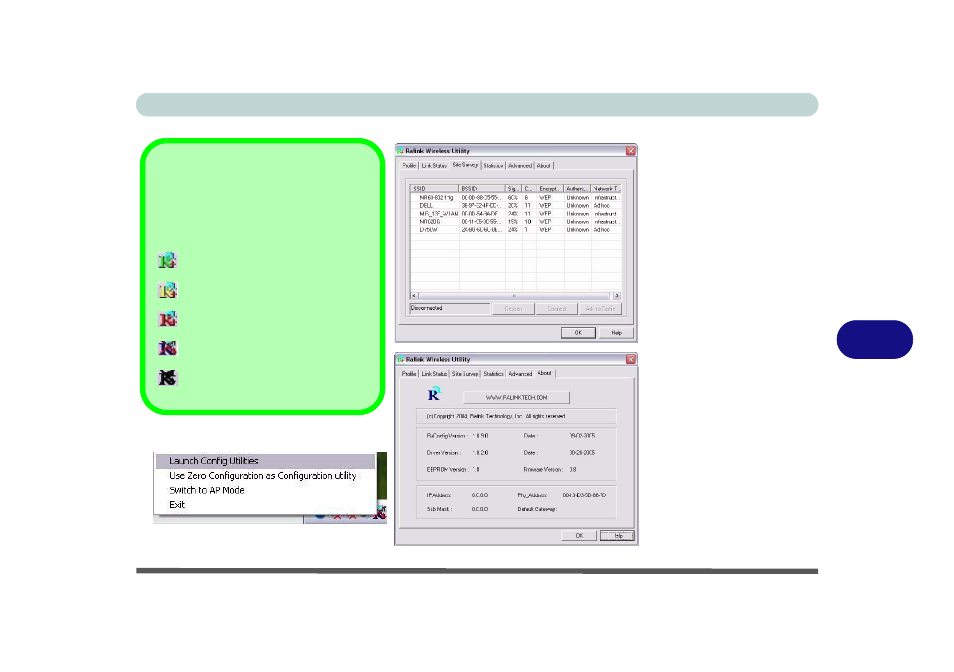
Task: Sort networks by the SSID column header
Action: pos(435,189)
